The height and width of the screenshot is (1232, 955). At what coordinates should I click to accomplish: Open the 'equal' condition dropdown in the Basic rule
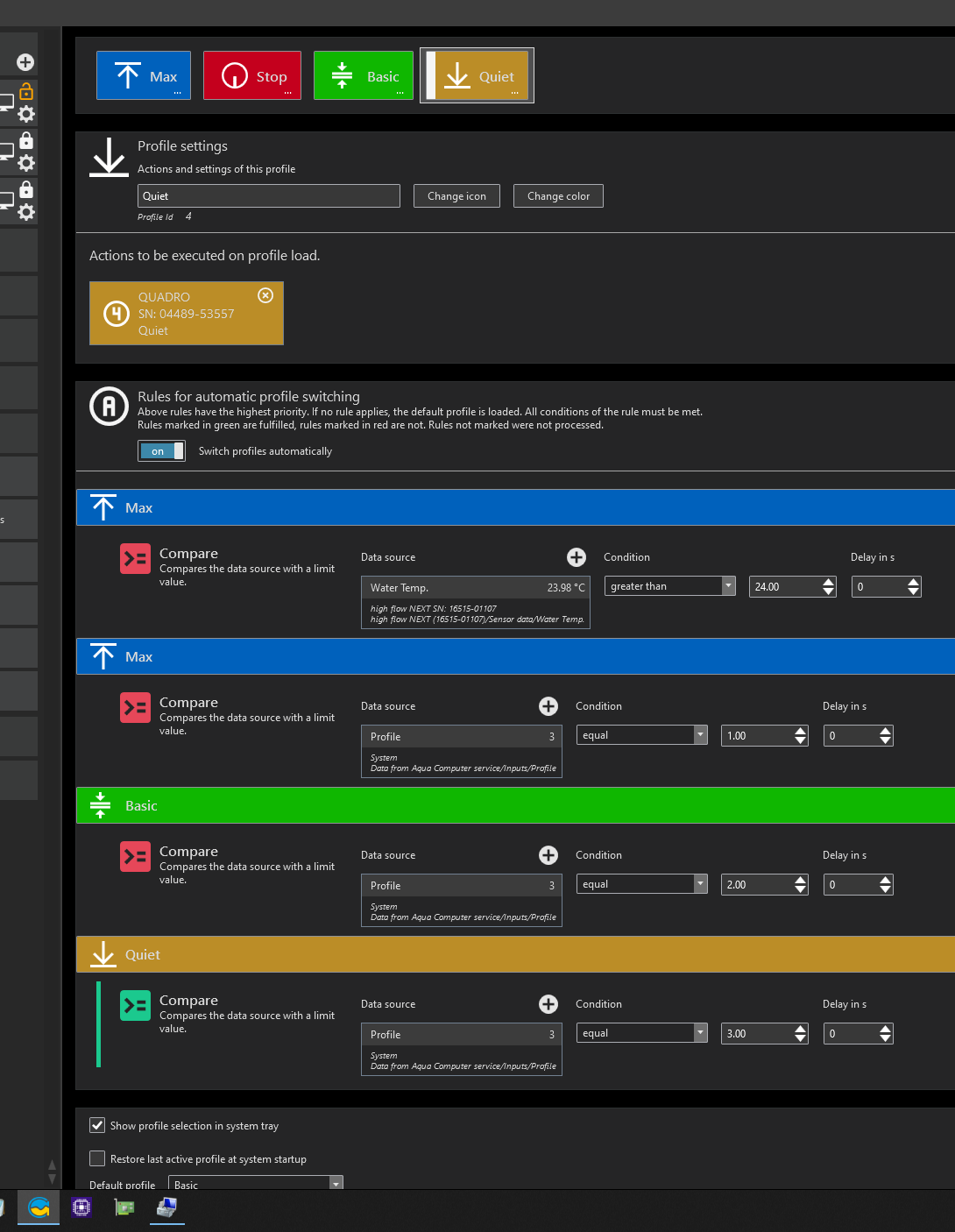tap(641, 884)
